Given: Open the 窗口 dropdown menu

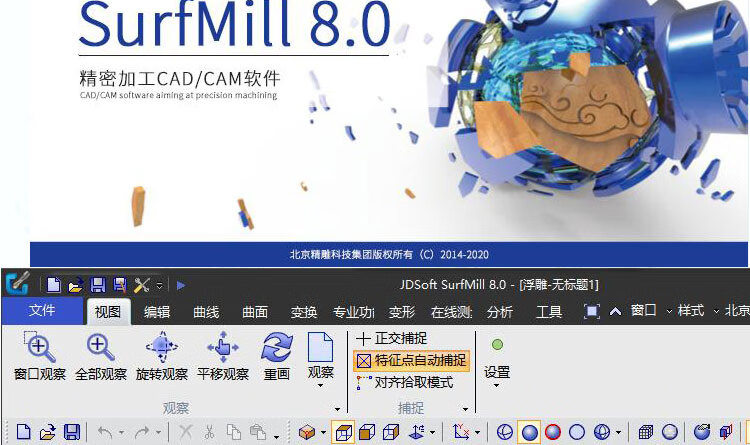Looking at the screenshot, I should [651, 311].
